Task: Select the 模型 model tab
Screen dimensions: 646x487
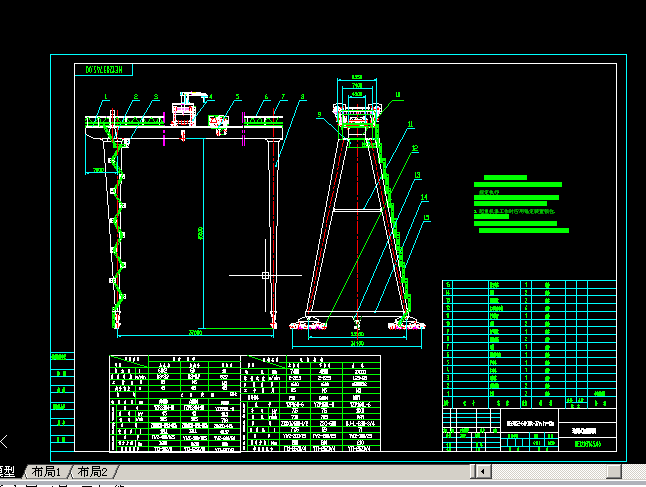Action: click(x=6, y=471)
